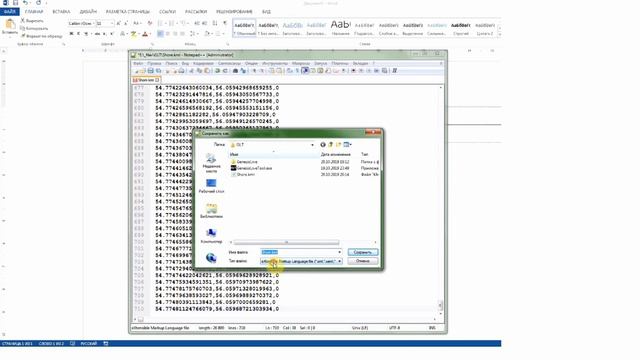Open the Плагины menu in Notepad++
The image size is (640, 360).
[340, 64]
